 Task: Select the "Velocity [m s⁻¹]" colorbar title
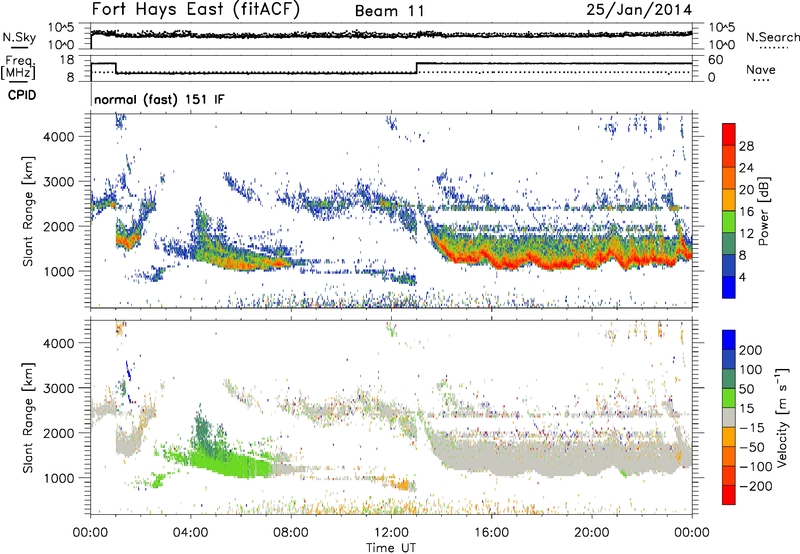click(781, 417)
